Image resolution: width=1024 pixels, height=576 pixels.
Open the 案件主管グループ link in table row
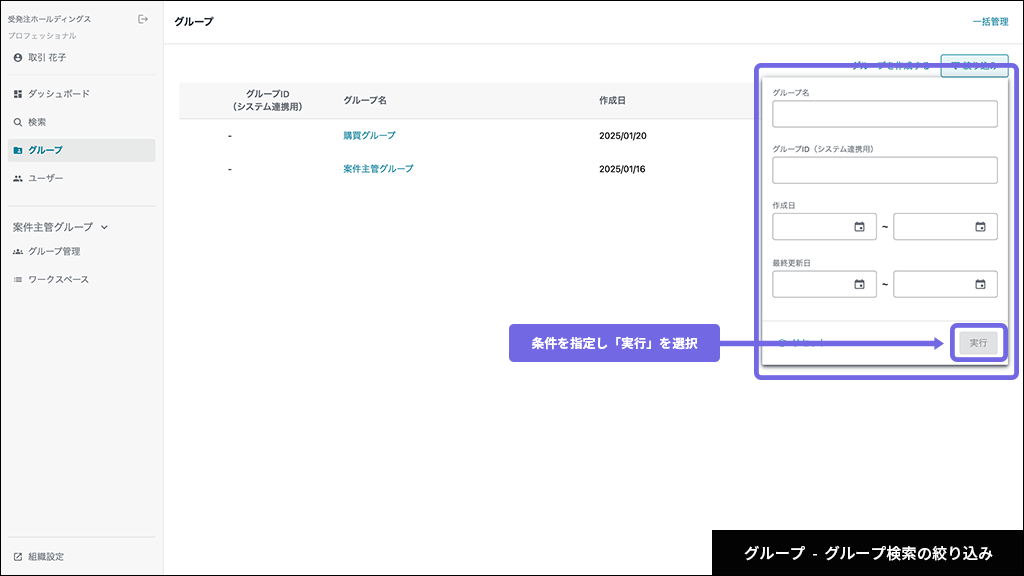tap(378, 168)
